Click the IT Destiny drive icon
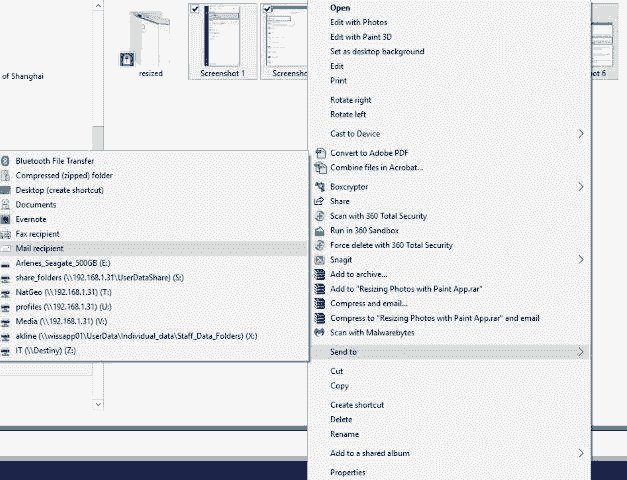627x480 pixels. 5,352
